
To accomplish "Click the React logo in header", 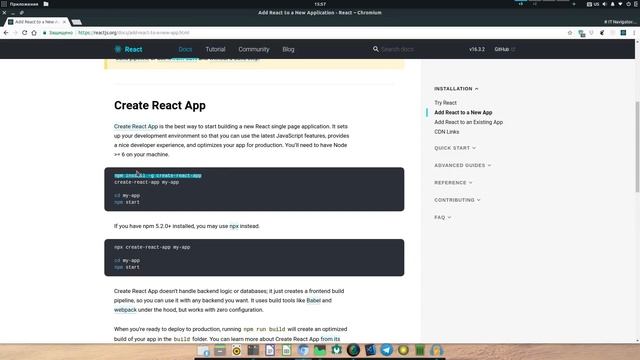I will pos(128,49).
